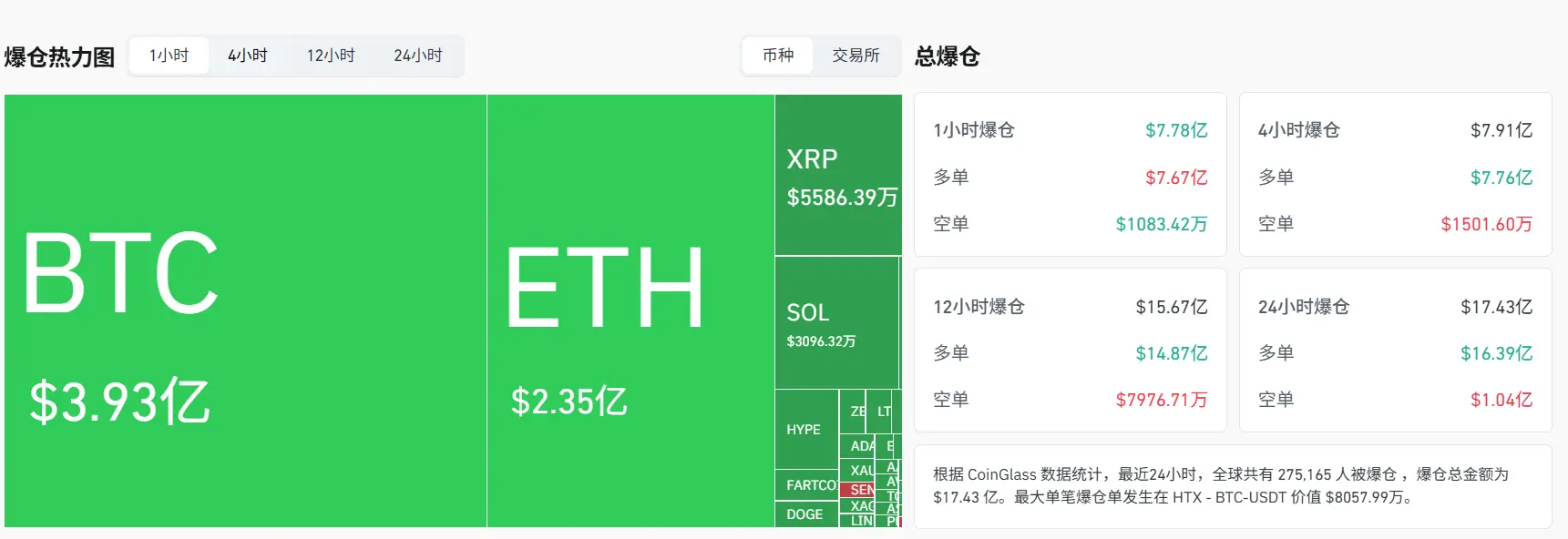Switch heatmap to 交易所 view
The height and width of the screenshot is (539, 1568).
(x=856, y=56)
